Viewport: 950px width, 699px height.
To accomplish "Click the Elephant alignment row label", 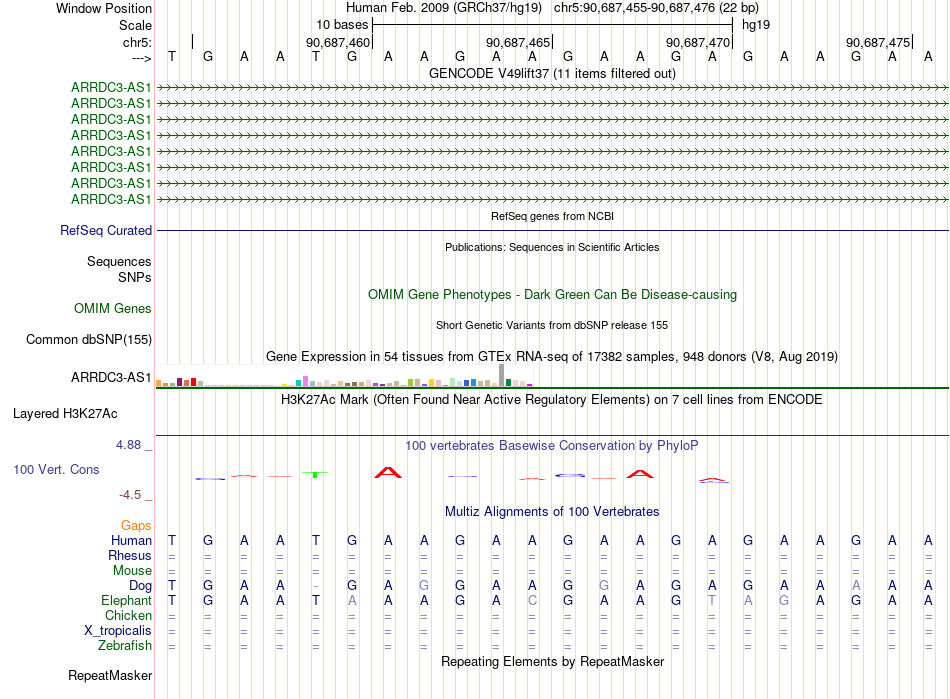I will [x=127, y=600].
